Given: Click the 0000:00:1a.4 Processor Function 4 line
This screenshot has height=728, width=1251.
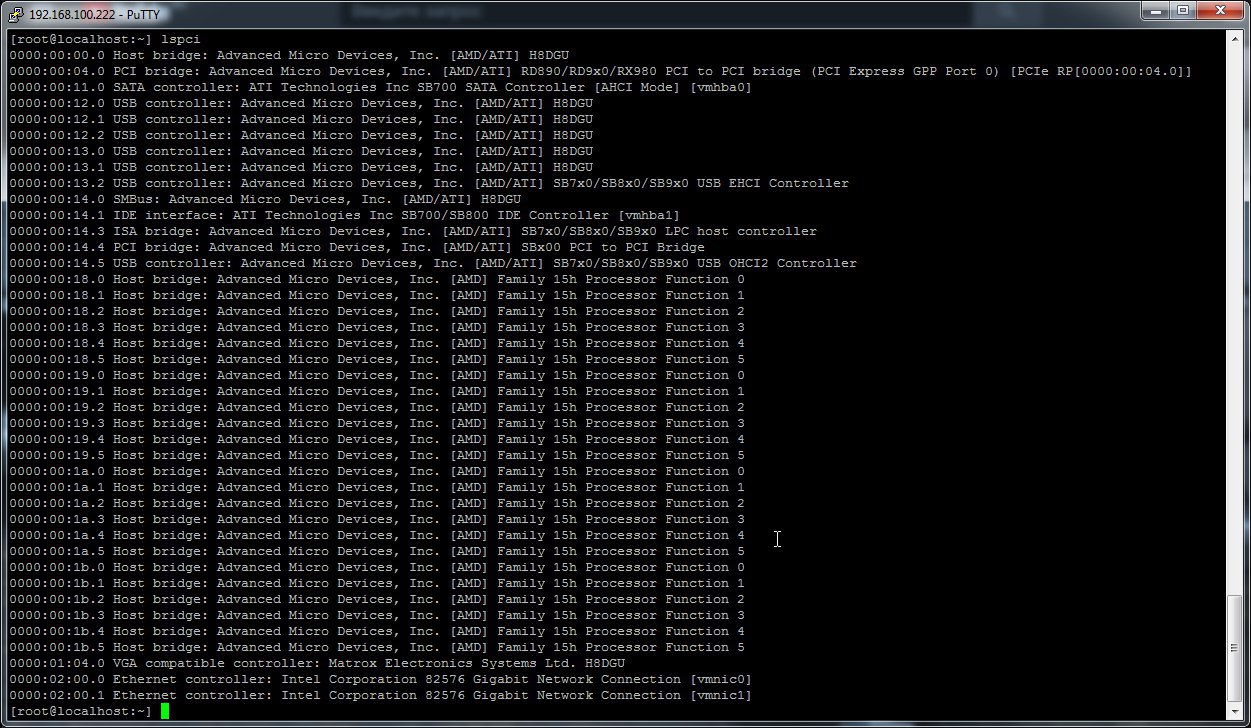Looking at the screenshot, I should tap(377, 535).
